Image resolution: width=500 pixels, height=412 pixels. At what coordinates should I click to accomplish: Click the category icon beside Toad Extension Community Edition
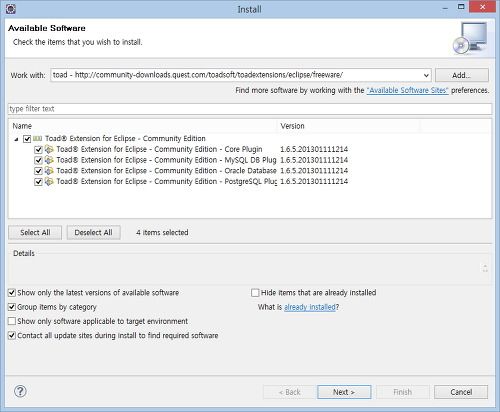click(38, 138)
